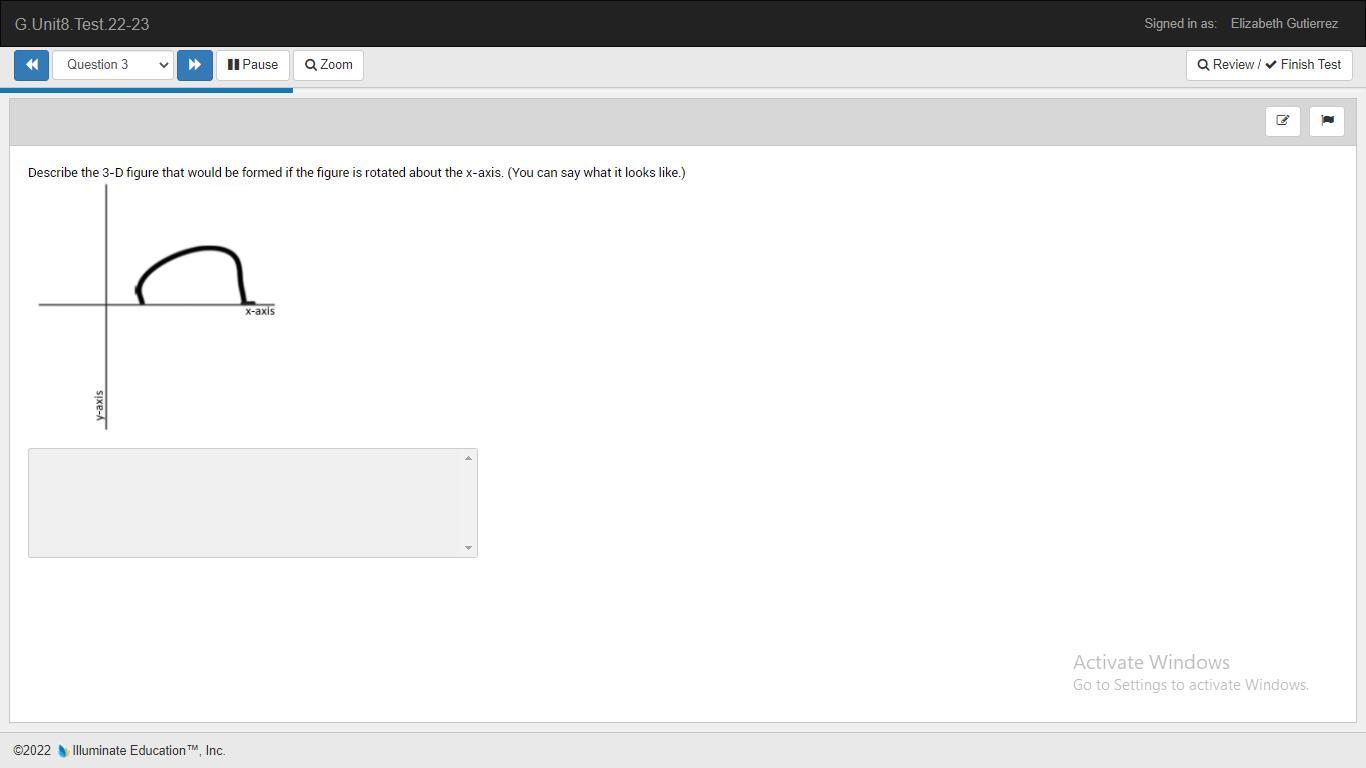
Task: Flag this question for review
Action: pyautogui.click(x=1327, y=121)
